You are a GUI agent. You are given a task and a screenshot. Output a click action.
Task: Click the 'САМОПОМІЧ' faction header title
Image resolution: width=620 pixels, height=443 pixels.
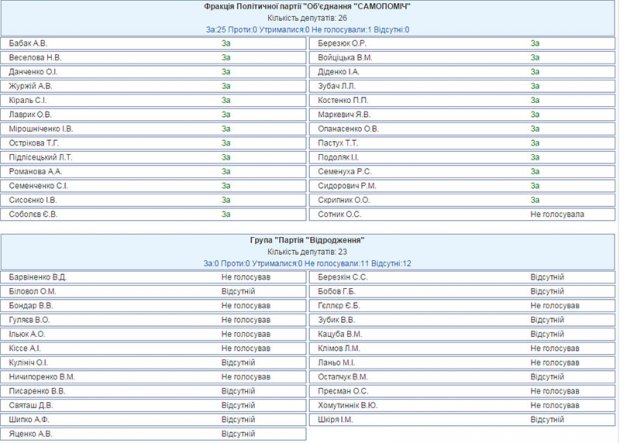[307, 7]
